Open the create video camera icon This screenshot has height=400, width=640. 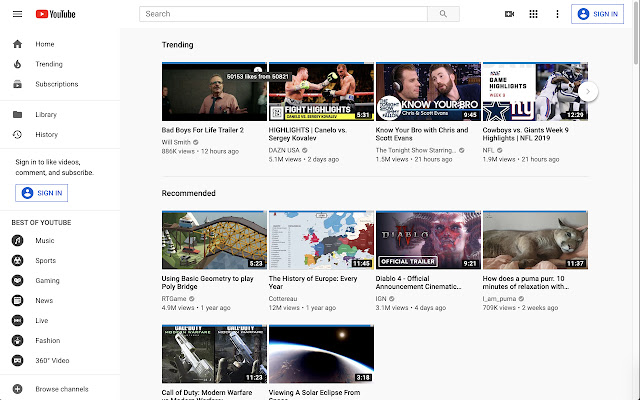click(509, 14)
